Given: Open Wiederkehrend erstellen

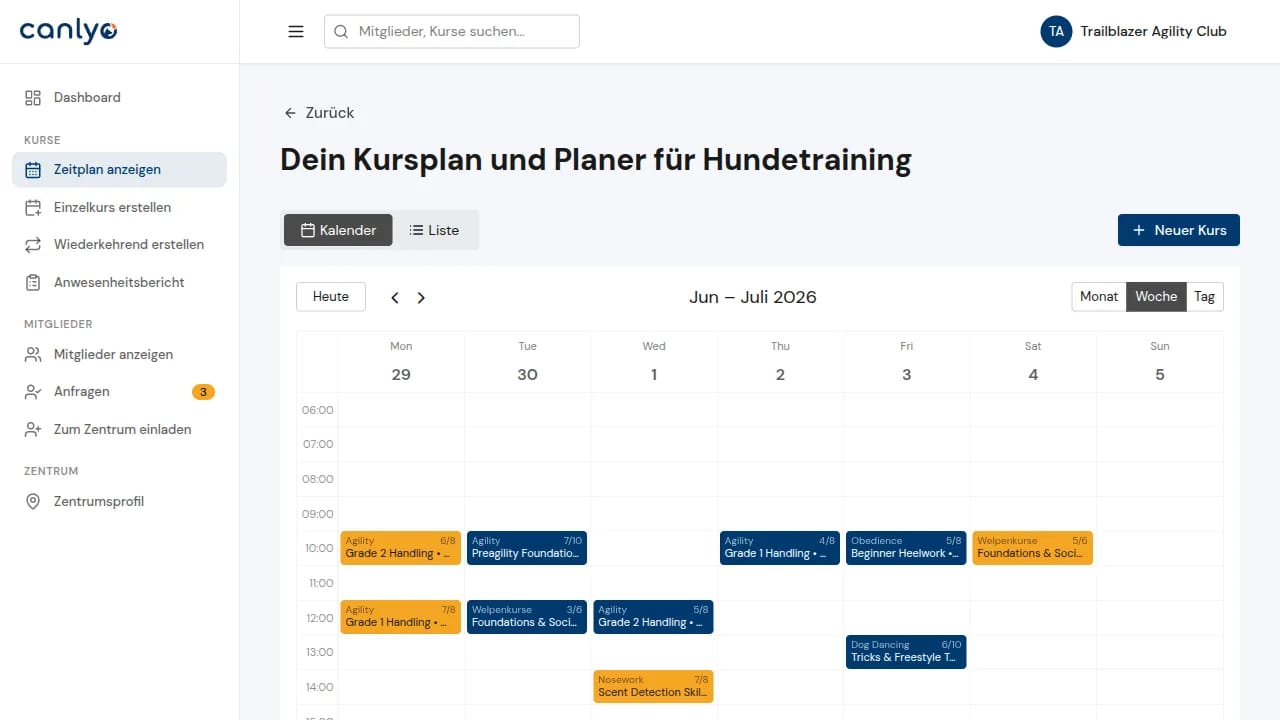Looking at the screenshot, I should pyautogui.click(x=119, y=244).
